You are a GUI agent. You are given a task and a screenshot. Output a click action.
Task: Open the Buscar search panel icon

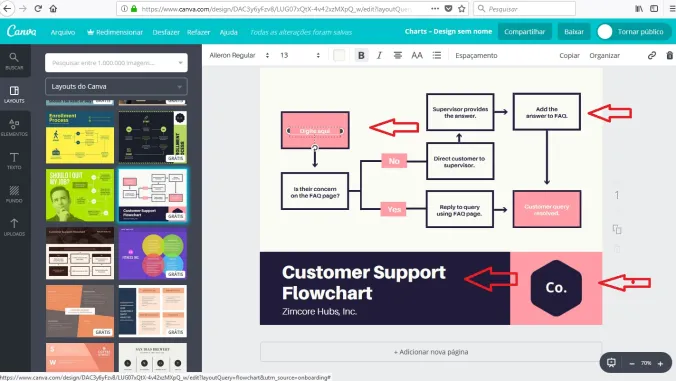(x=14, y=61)
